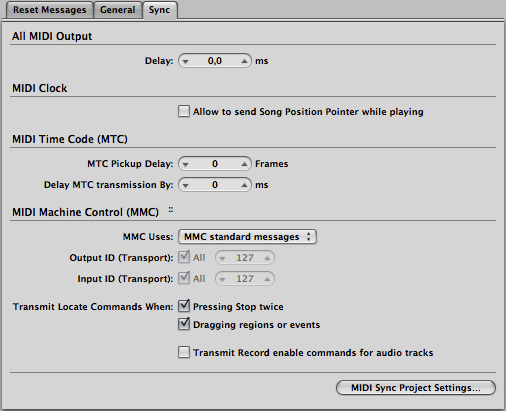Uncheck Pressing Stop twice
506x411 pixels.
pos(184,306)
